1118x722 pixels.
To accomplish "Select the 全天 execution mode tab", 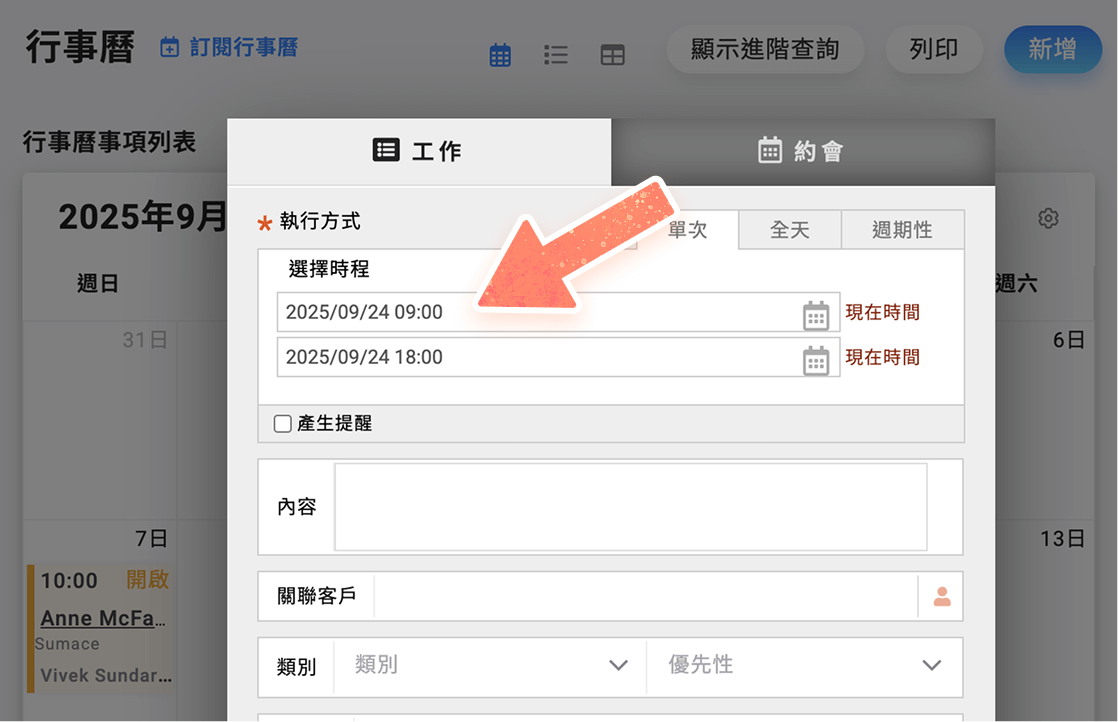I will click(789, 230).
